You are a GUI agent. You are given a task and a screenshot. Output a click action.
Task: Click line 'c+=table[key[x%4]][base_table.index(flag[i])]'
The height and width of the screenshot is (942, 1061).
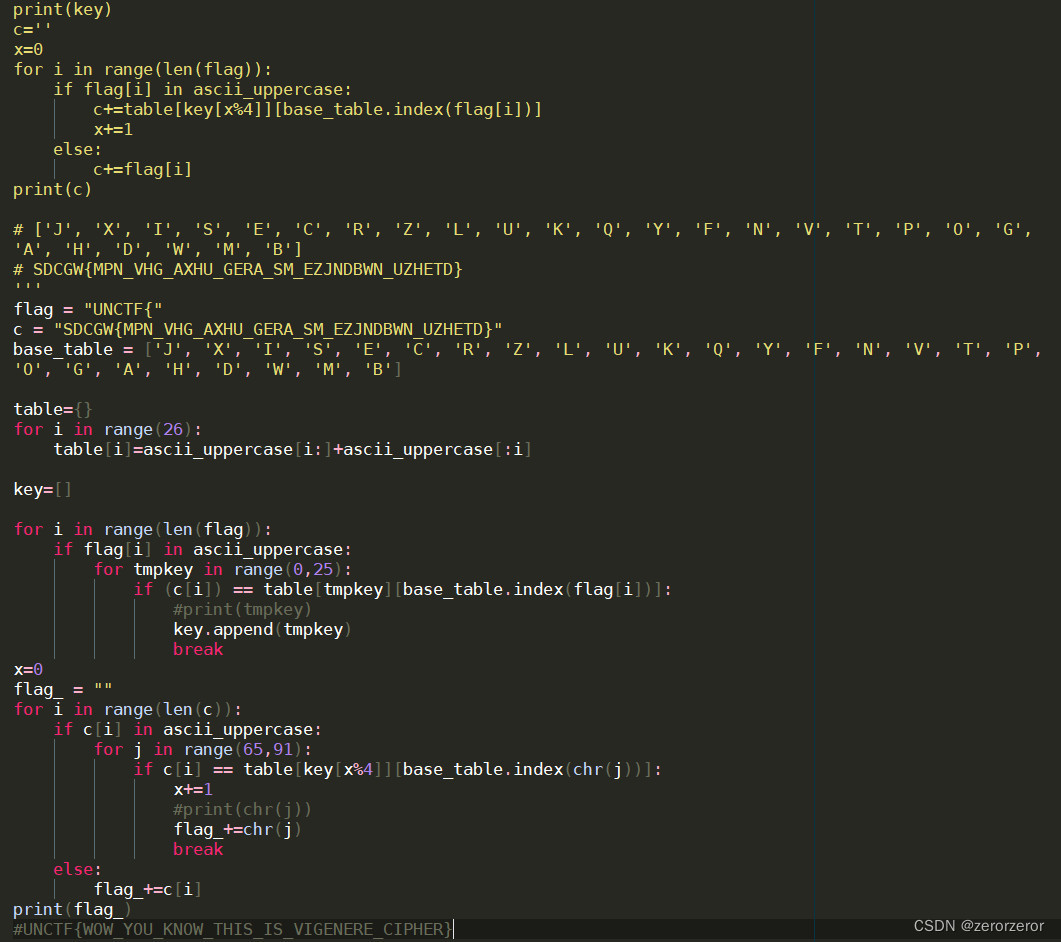tap(317, 110)
